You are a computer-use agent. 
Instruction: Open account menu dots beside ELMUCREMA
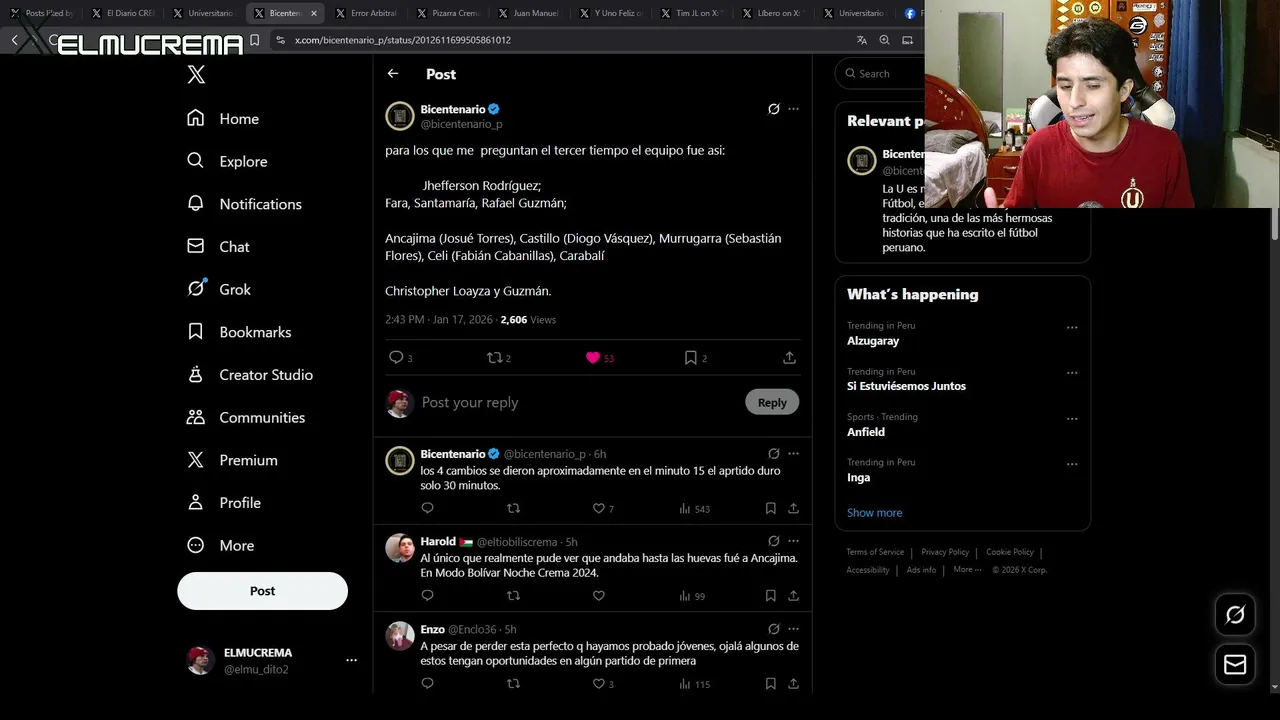pos(351,660)
